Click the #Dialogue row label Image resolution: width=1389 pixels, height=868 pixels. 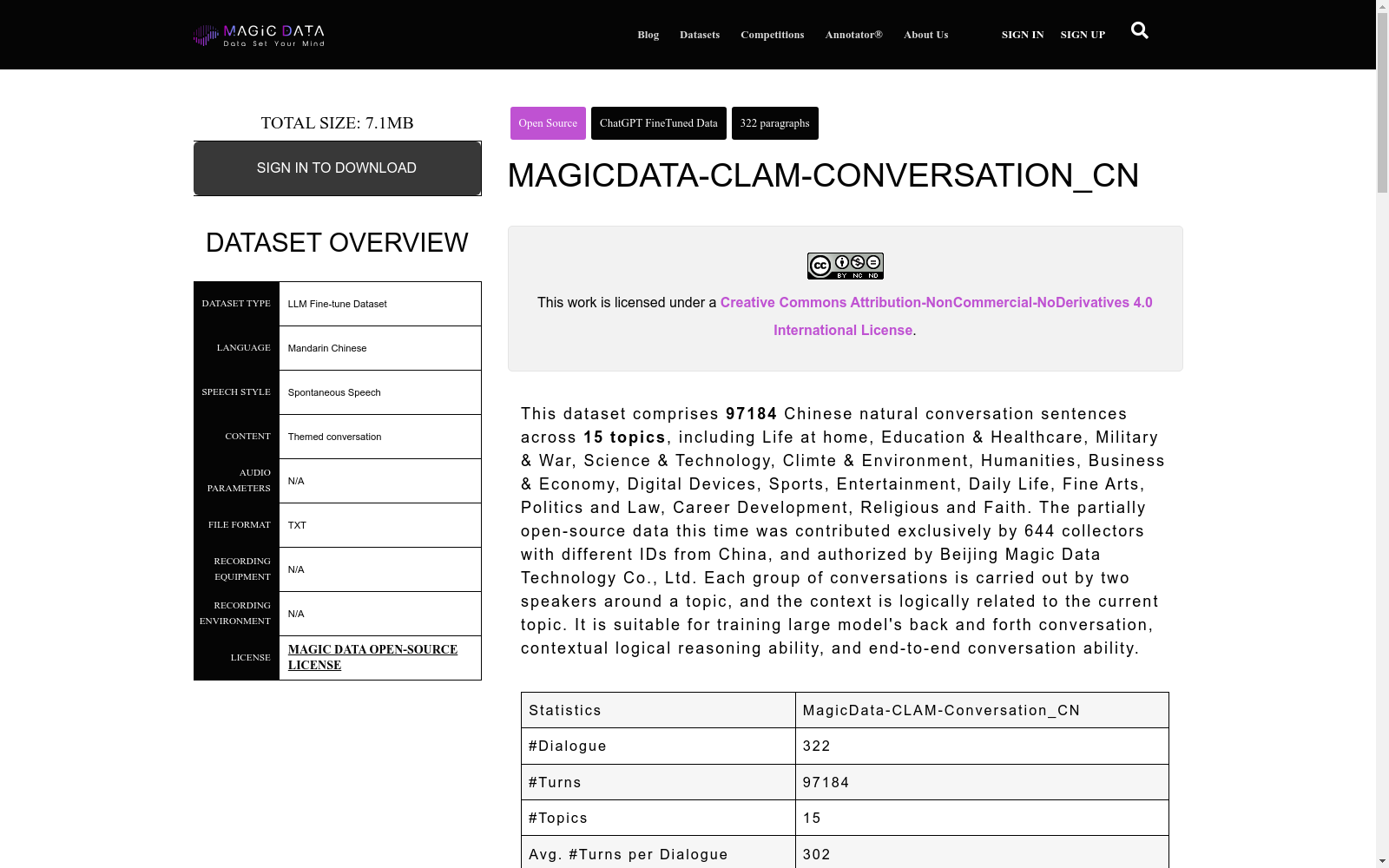click(568, 746)
